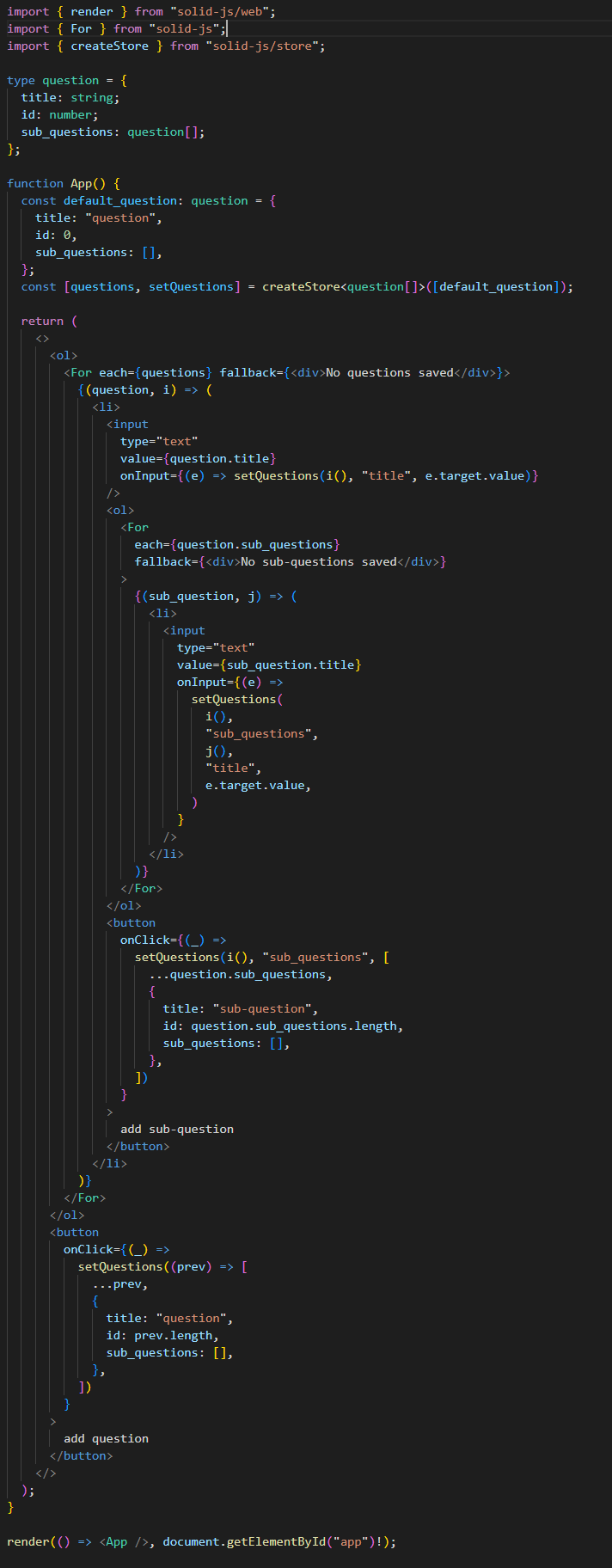
Task: Click the closing fragment tag "</>"
Action: pos(46,1473)
